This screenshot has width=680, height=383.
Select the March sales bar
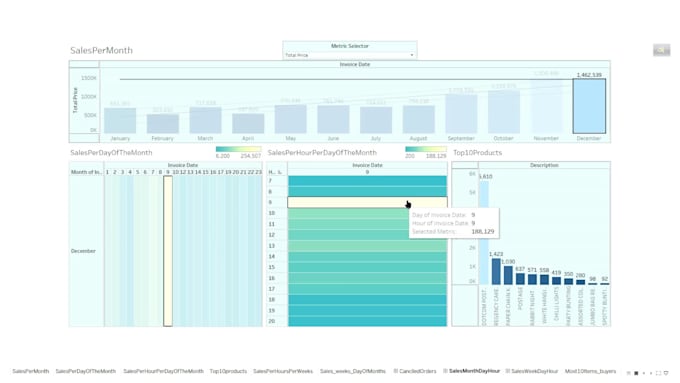(205, 120)
